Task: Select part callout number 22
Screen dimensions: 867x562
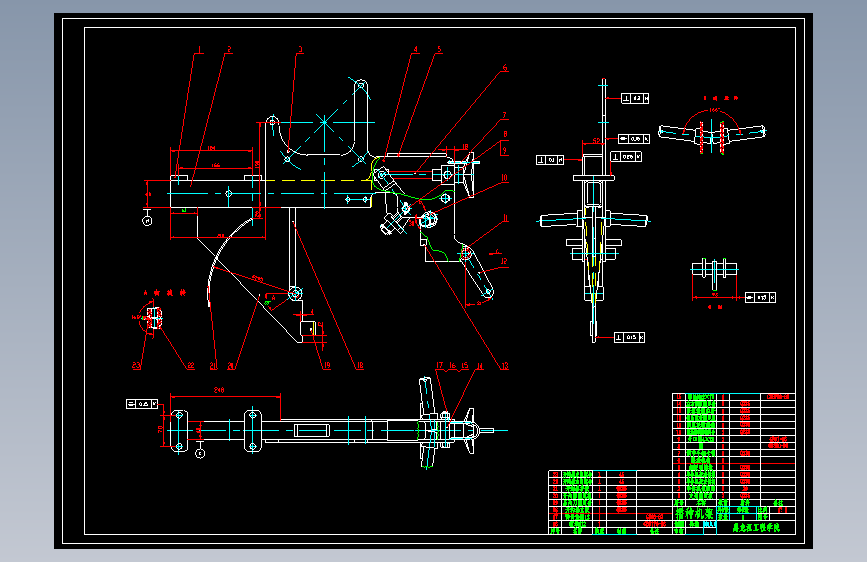Action: click(191, 366)
